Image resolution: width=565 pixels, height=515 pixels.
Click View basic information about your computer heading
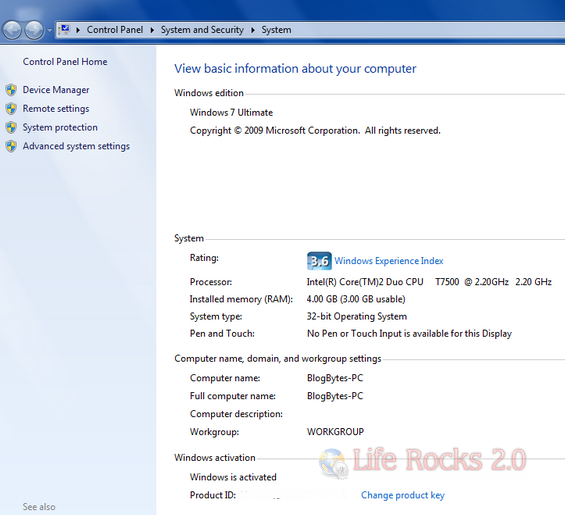click(295, 68)
